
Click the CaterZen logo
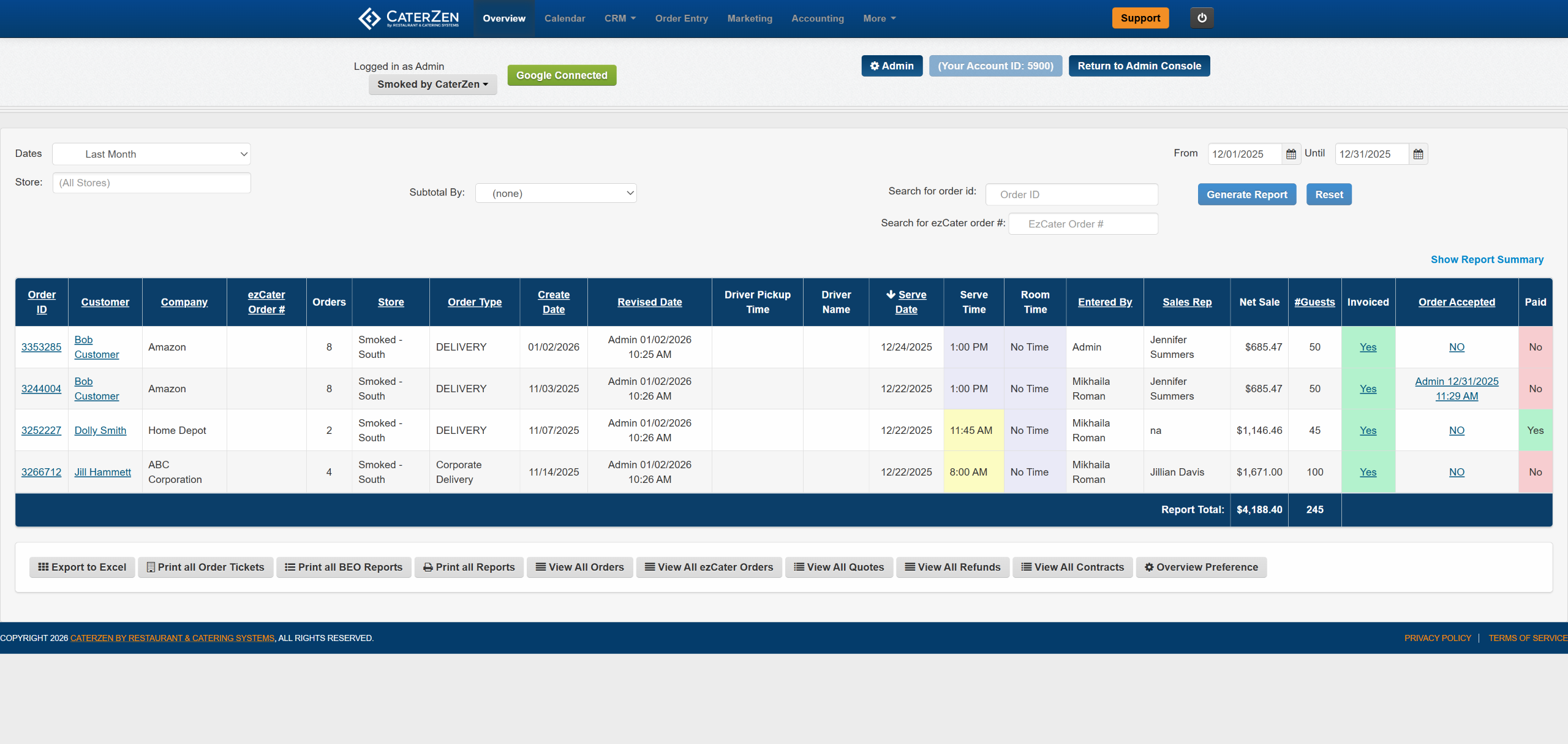409,18
